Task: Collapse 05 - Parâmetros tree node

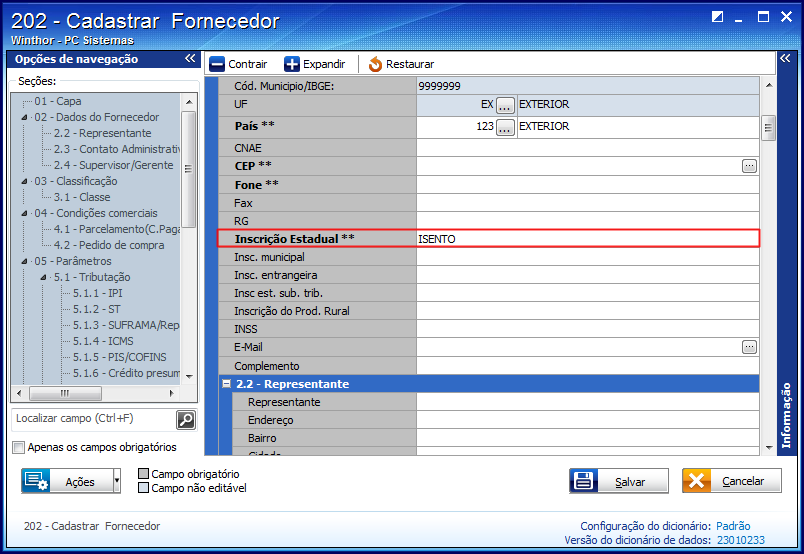Action: pos(25,262)
